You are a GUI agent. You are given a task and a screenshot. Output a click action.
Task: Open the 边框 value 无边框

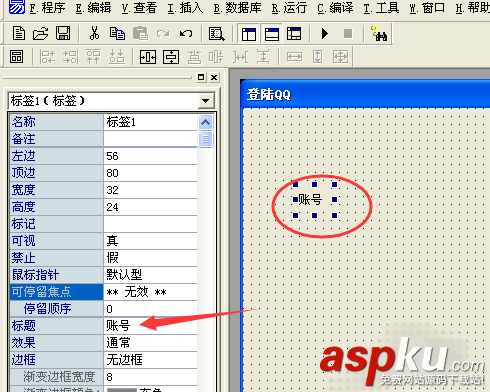pos(150,360)
